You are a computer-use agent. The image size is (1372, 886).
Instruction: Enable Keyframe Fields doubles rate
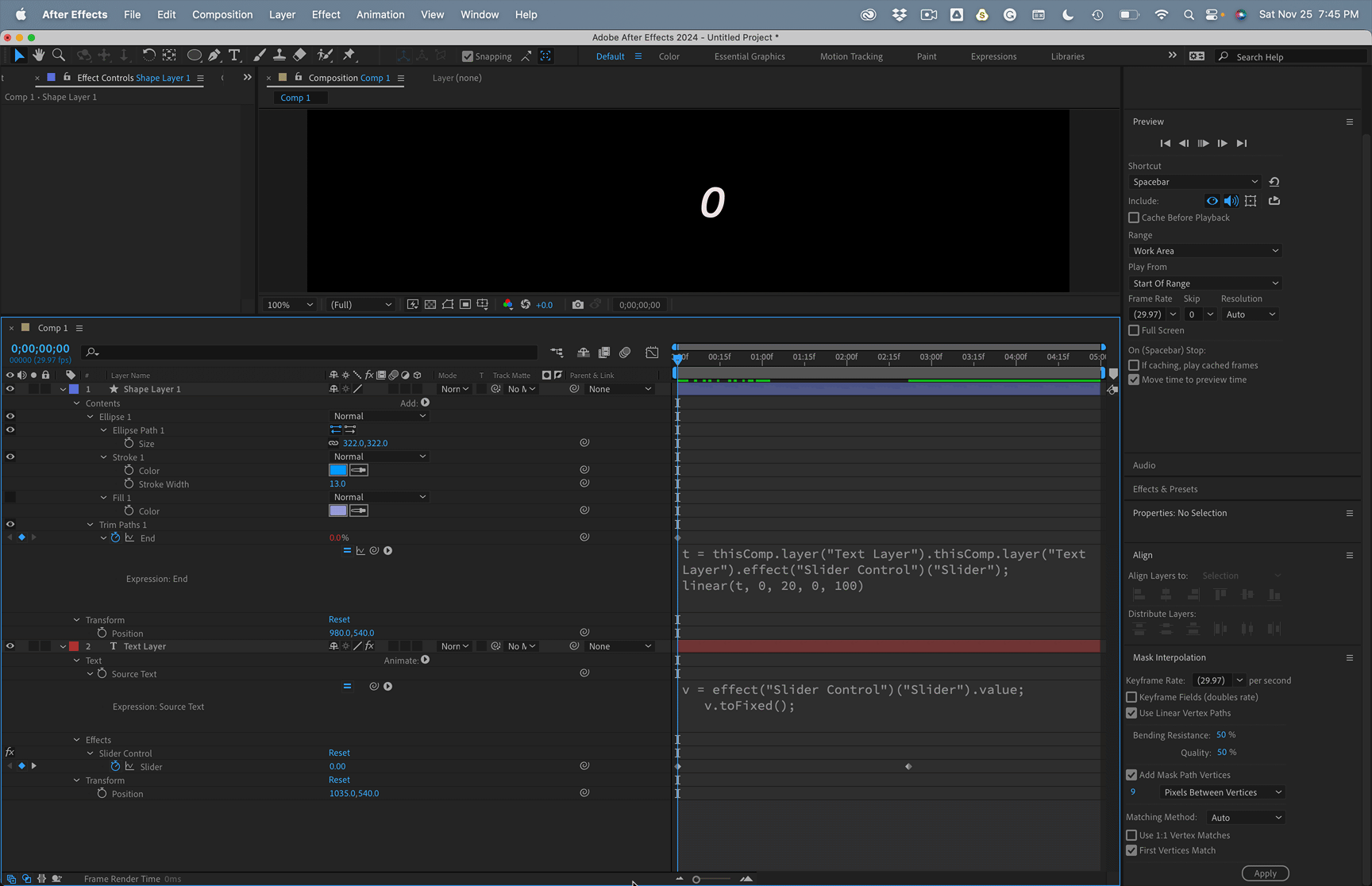[1131, 697]
